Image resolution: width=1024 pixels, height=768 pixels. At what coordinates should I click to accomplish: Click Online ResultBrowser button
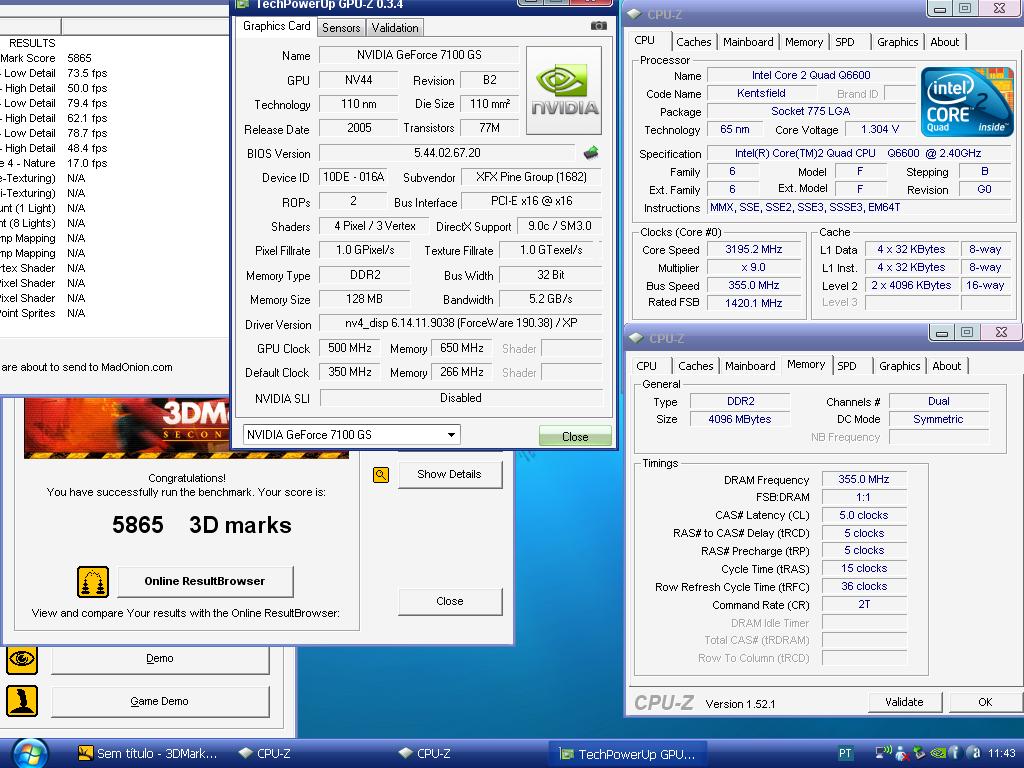click(205, 581)
